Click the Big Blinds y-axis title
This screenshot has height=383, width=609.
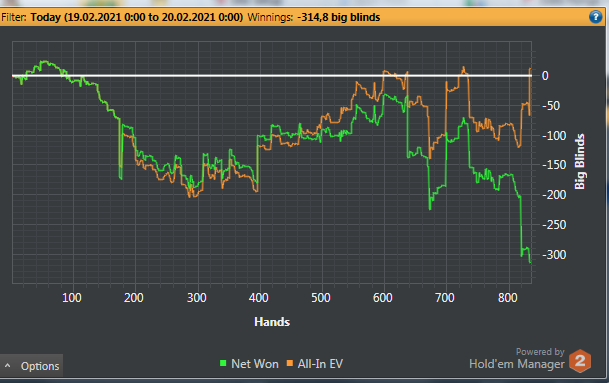pos(580,162)
